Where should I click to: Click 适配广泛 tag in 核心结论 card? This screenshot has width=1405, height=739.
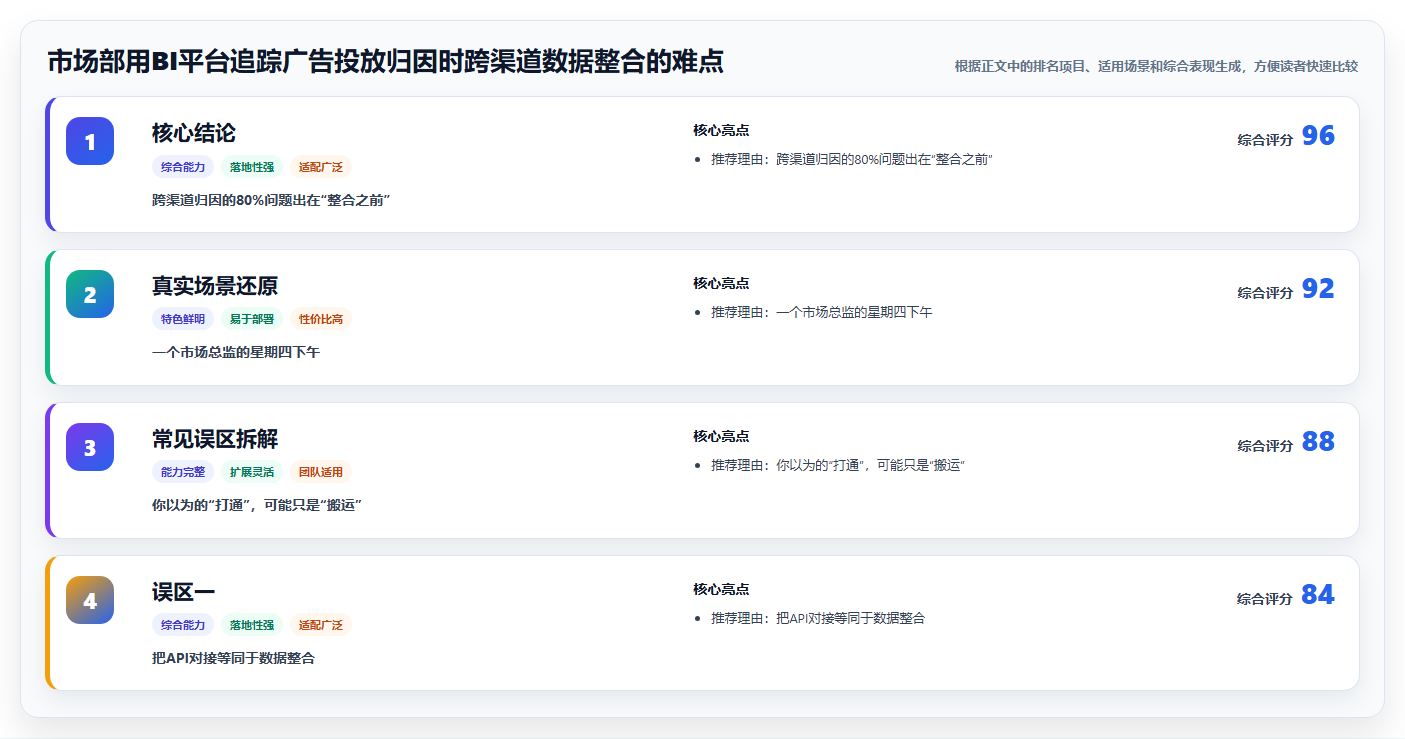point(321,167)
